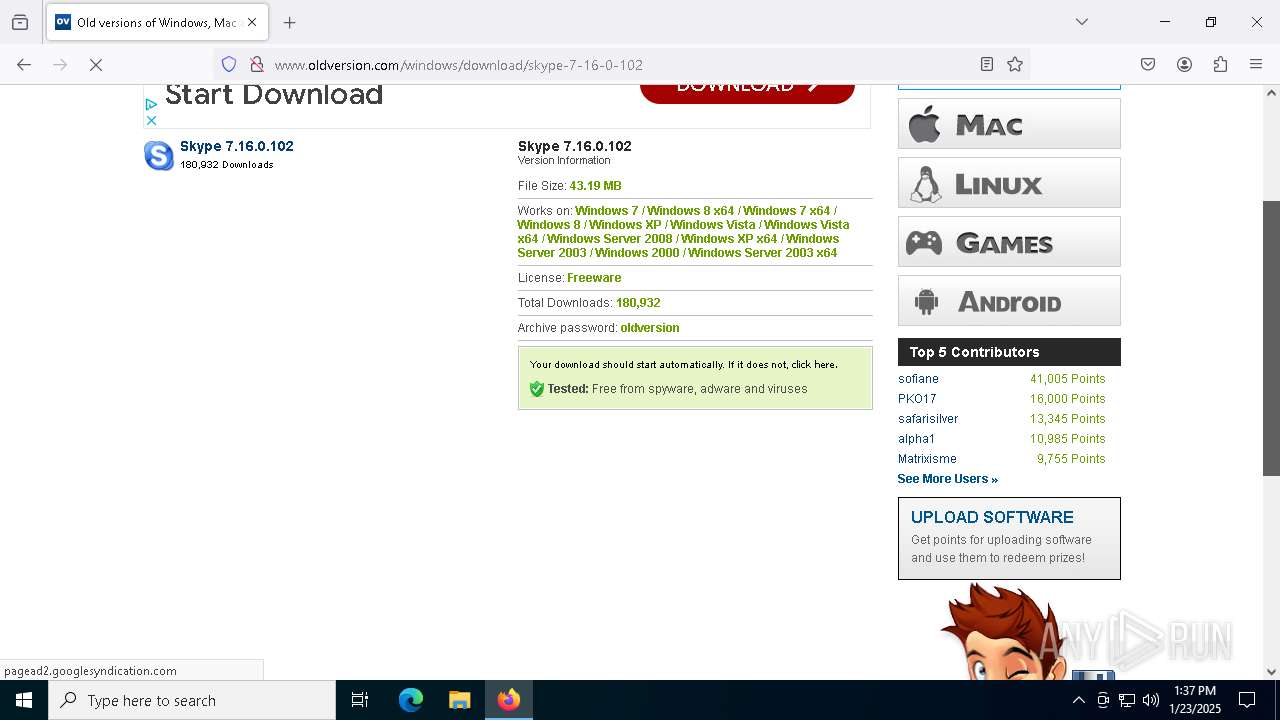
Task: Select 'Windows Server 2003 x64' text
Action: pos(762,253)
